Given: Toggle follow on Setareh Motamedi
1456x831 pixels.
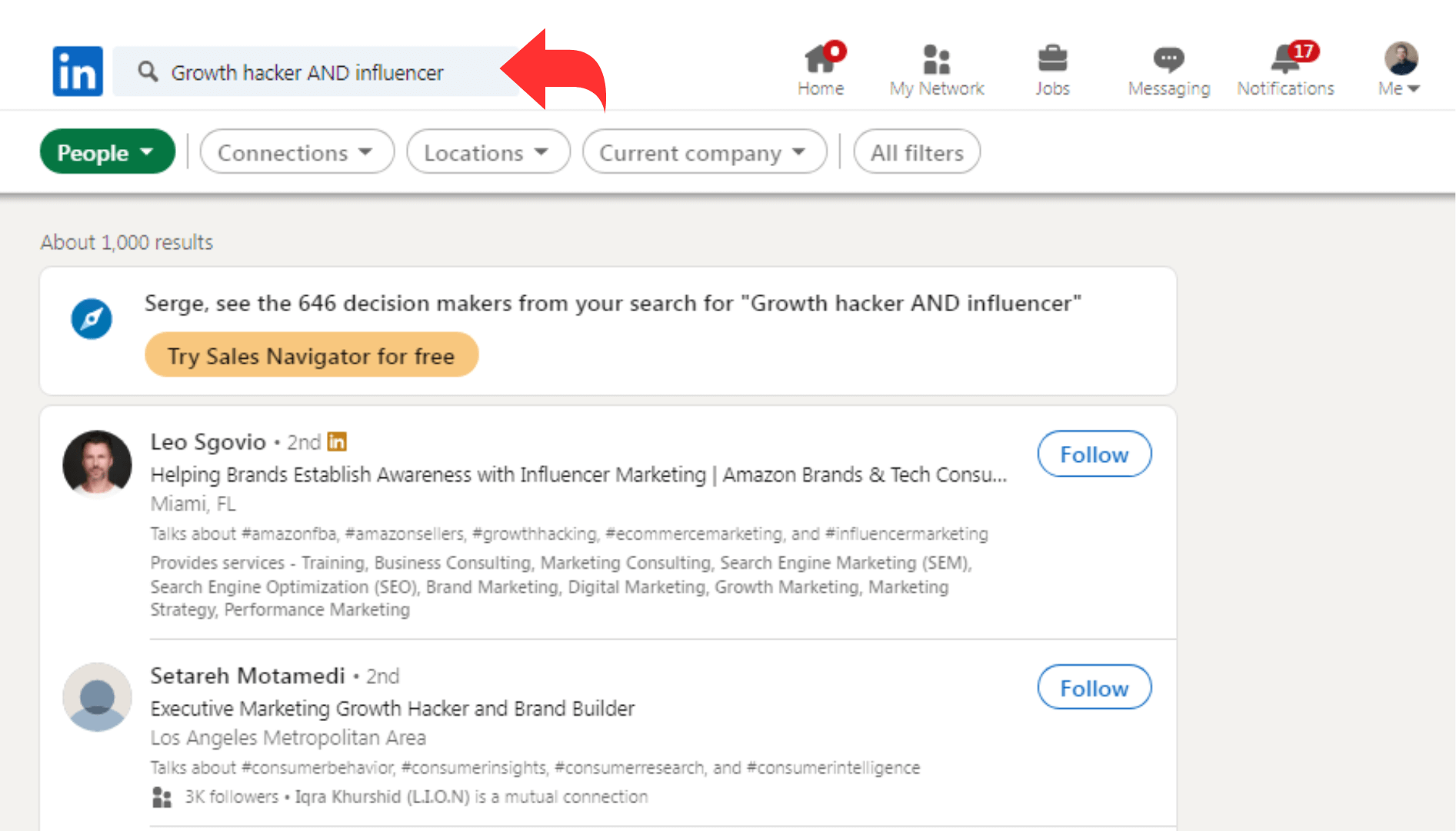Looking at the screenshot, I should click(1094, 687).
